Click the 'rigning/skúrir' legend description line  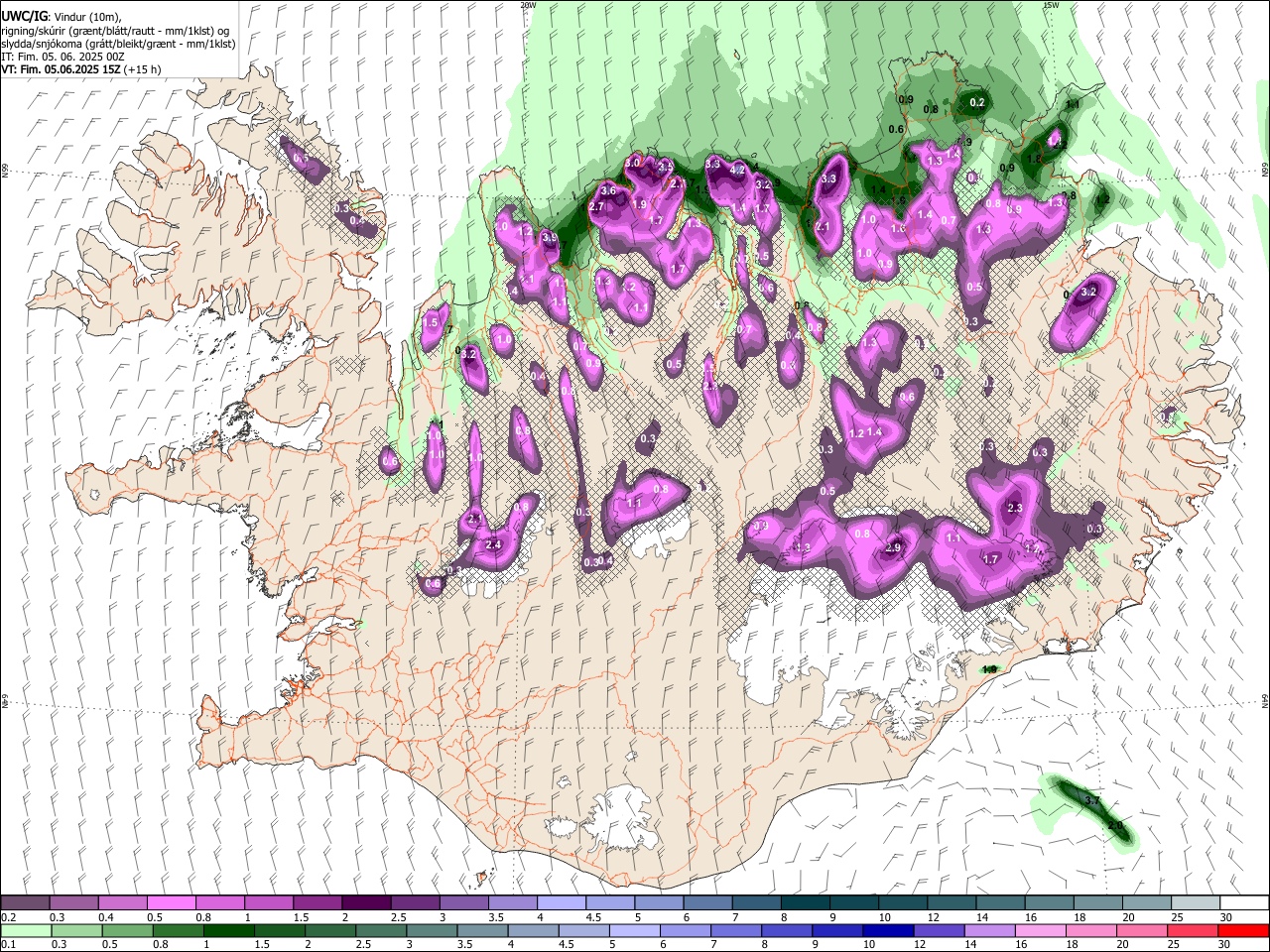[x=115, y=31]
